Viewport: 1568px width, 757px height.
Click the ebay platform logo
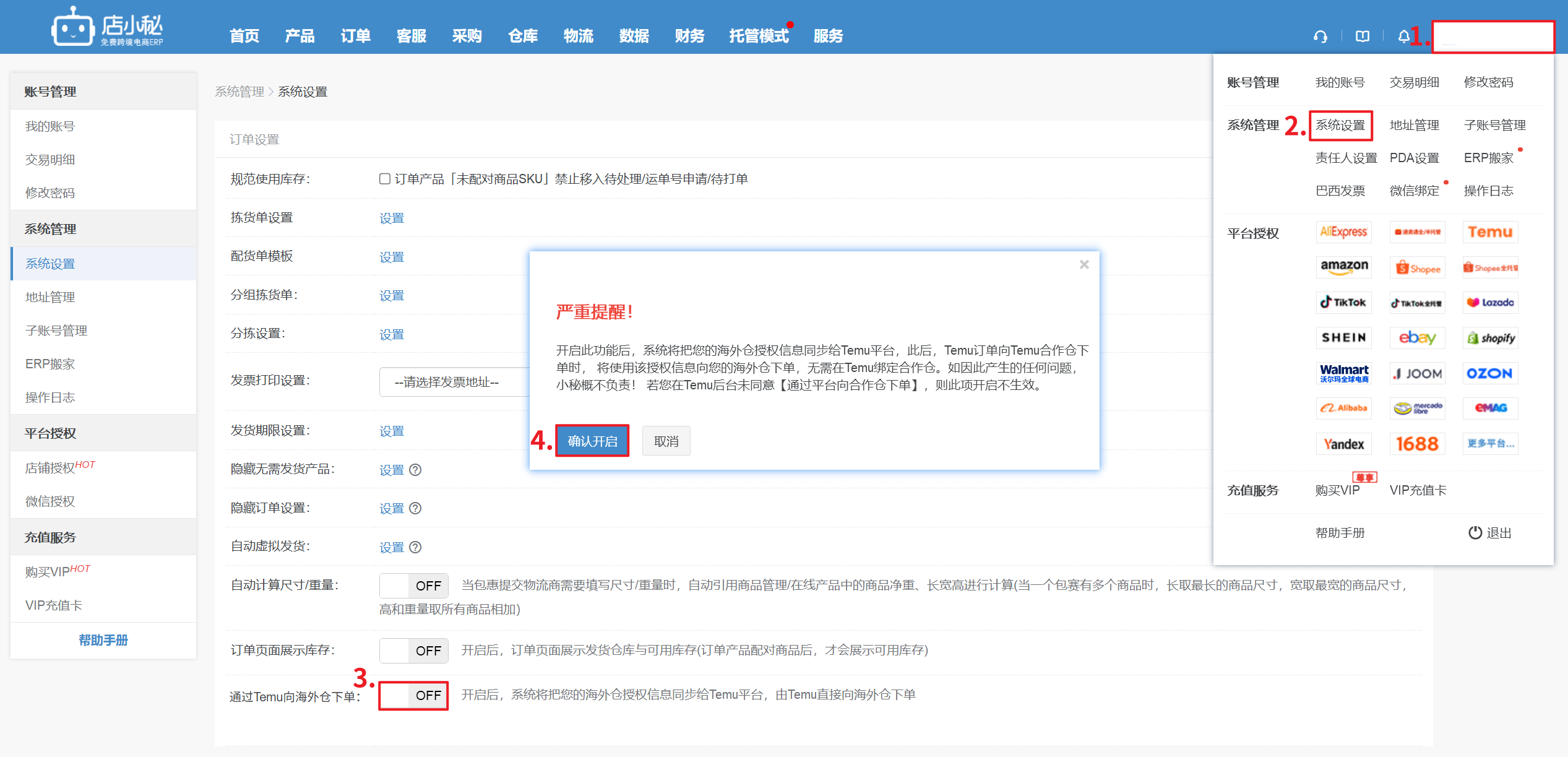pyautogui.click(x=1417, y=338)
